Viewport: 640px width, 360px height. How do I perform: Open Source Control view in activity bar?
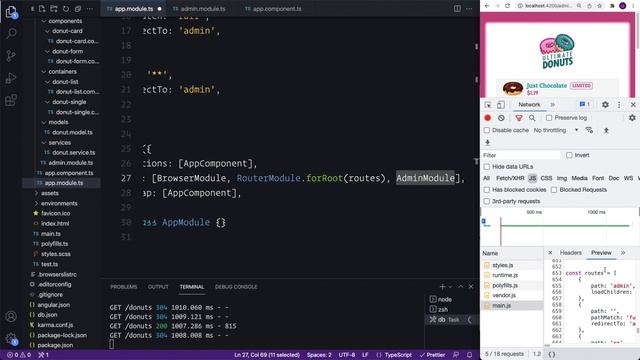click(x=11, y=56)
